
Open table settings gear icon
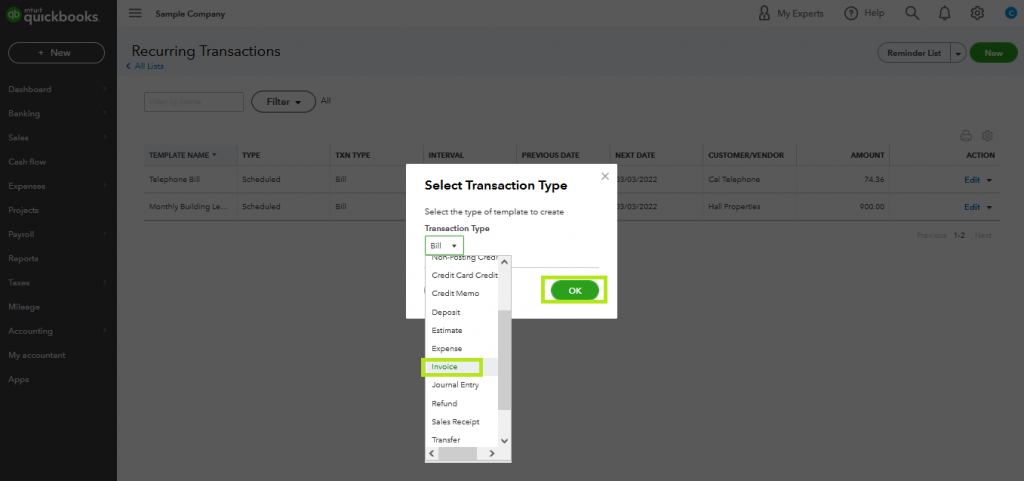point(987,136)
